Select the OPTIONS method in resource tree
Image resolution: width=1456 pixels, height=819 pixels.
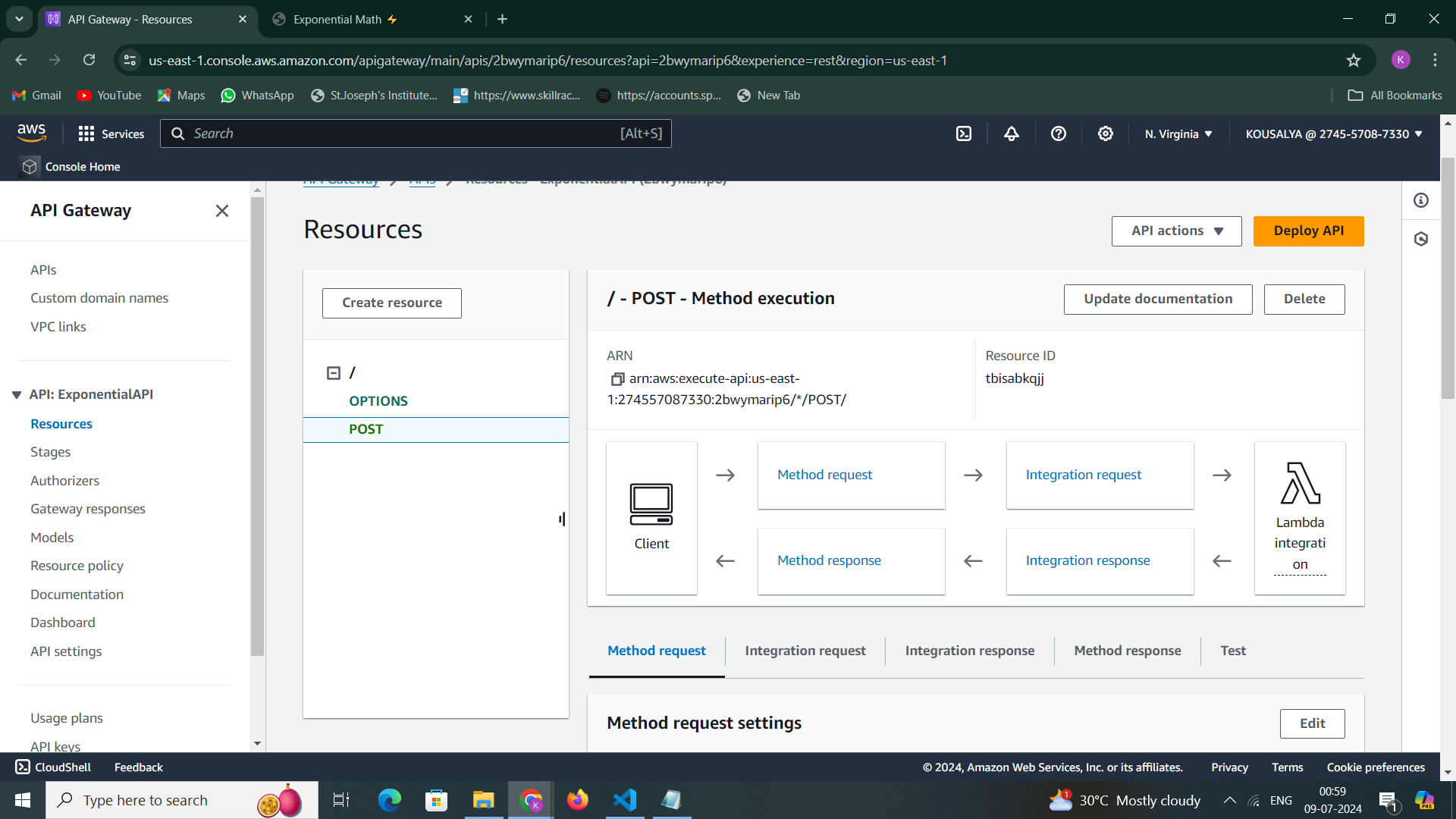click(x=378, y=401)
